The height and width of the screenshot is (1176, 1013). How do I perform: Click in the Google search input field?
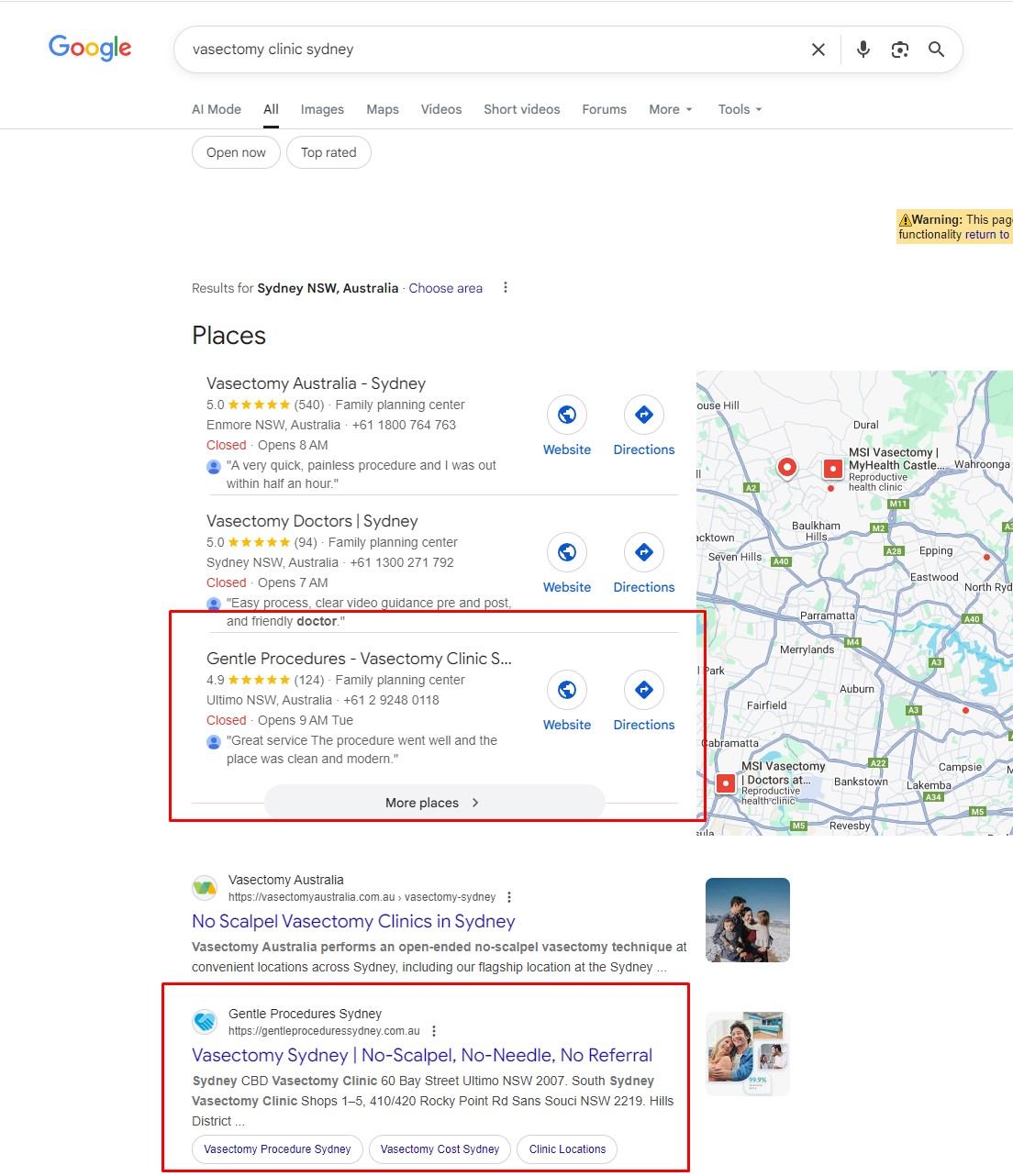point(486,50)
